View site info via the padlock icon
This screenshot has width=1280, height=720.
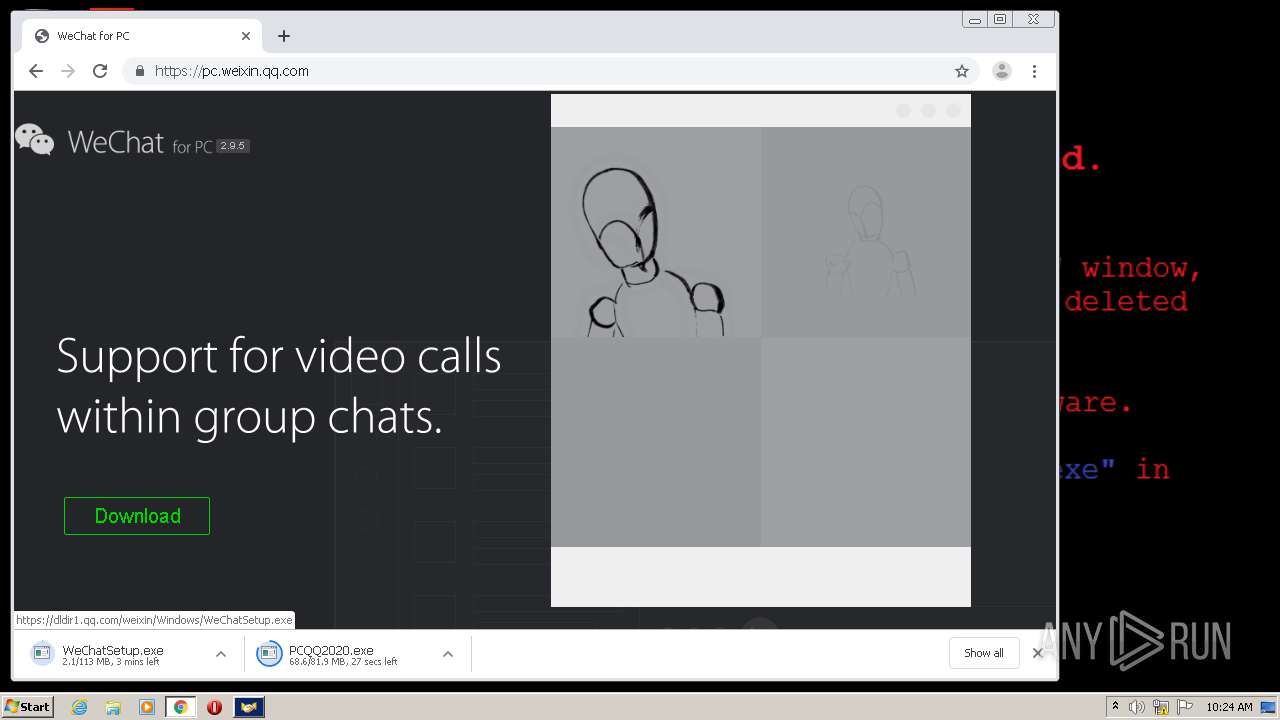(x=140, y=71)
